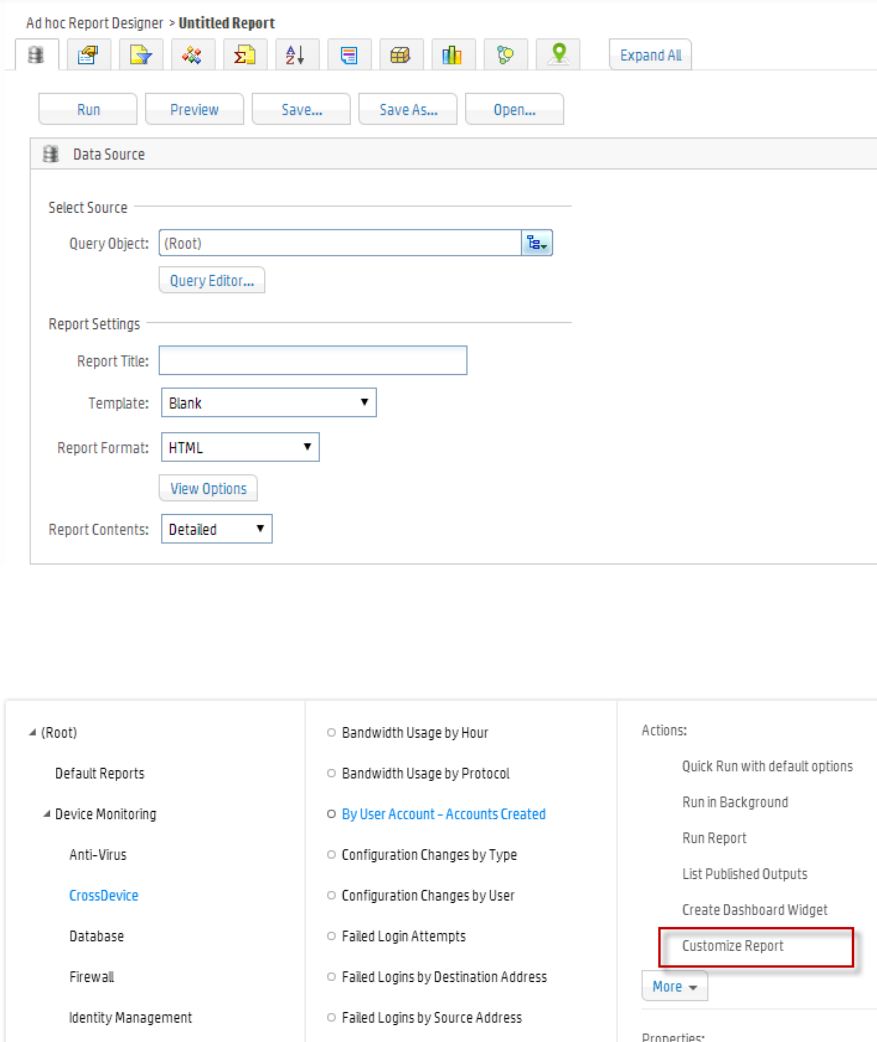Screen dimensions: 877x1042
Task: Open the Chart tab with bar graph icon
Action: coord(452,55)
